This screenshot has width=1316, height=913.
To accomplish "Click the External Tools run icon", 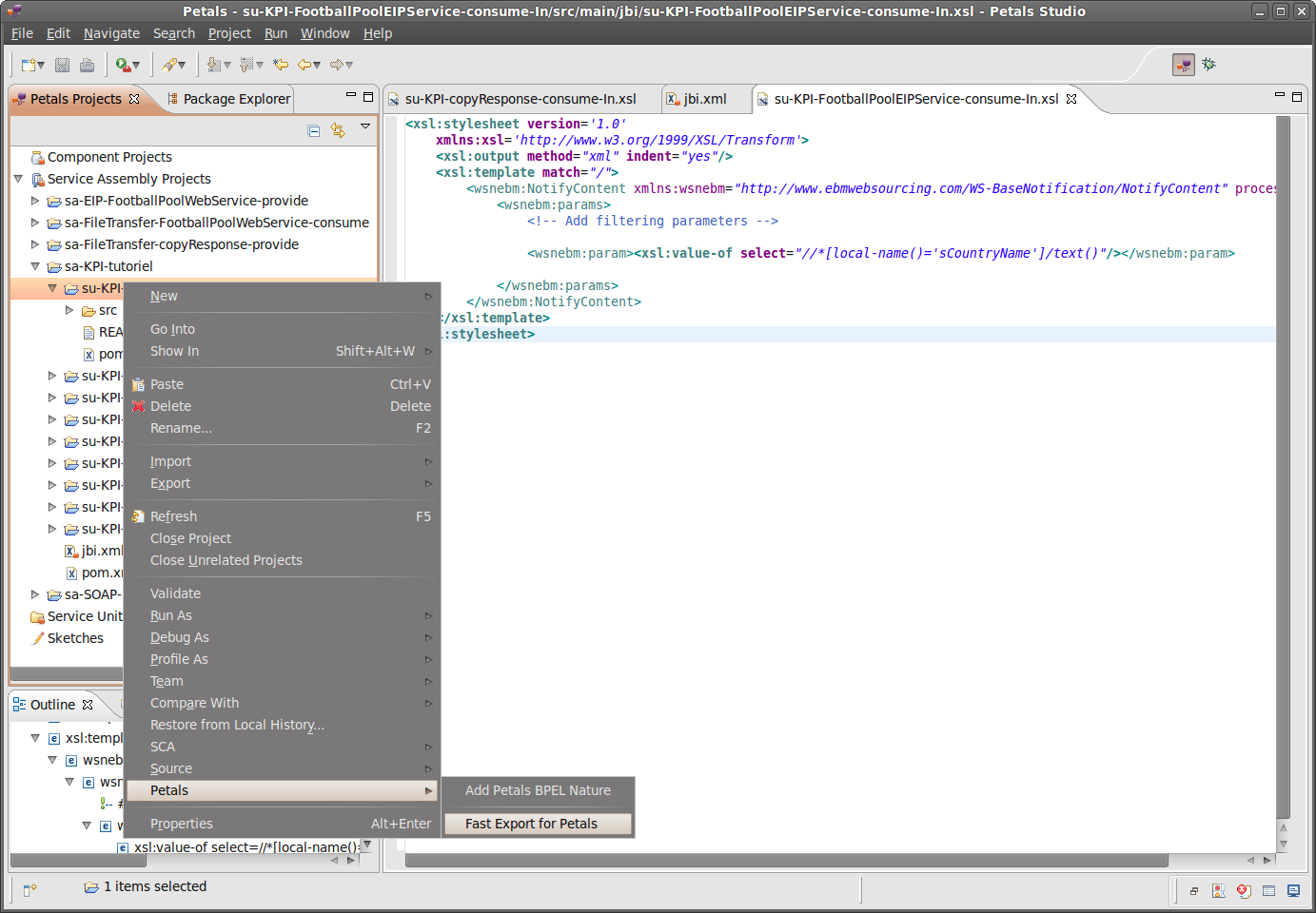I will pyautogui.click(x=123, y=65).
